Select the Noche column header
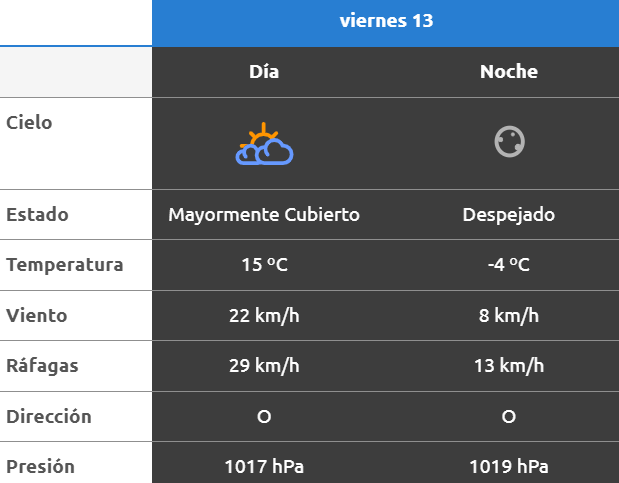The height and width of the screenshot is (483, 619). pyautogui.click(x=509, y=72)
